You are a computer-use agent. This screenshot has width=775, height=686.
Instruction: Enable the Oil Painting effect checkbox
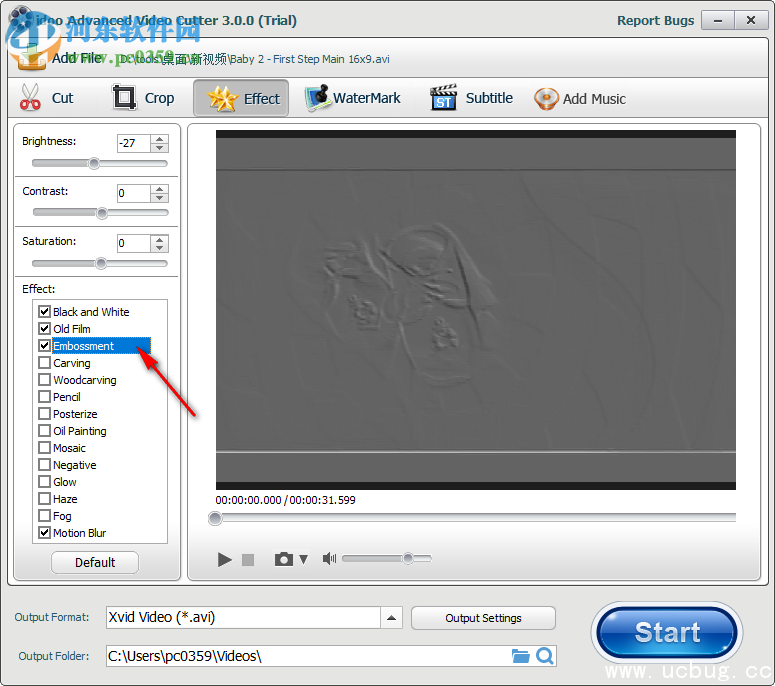pyautogui.click(x=44, y=431)
